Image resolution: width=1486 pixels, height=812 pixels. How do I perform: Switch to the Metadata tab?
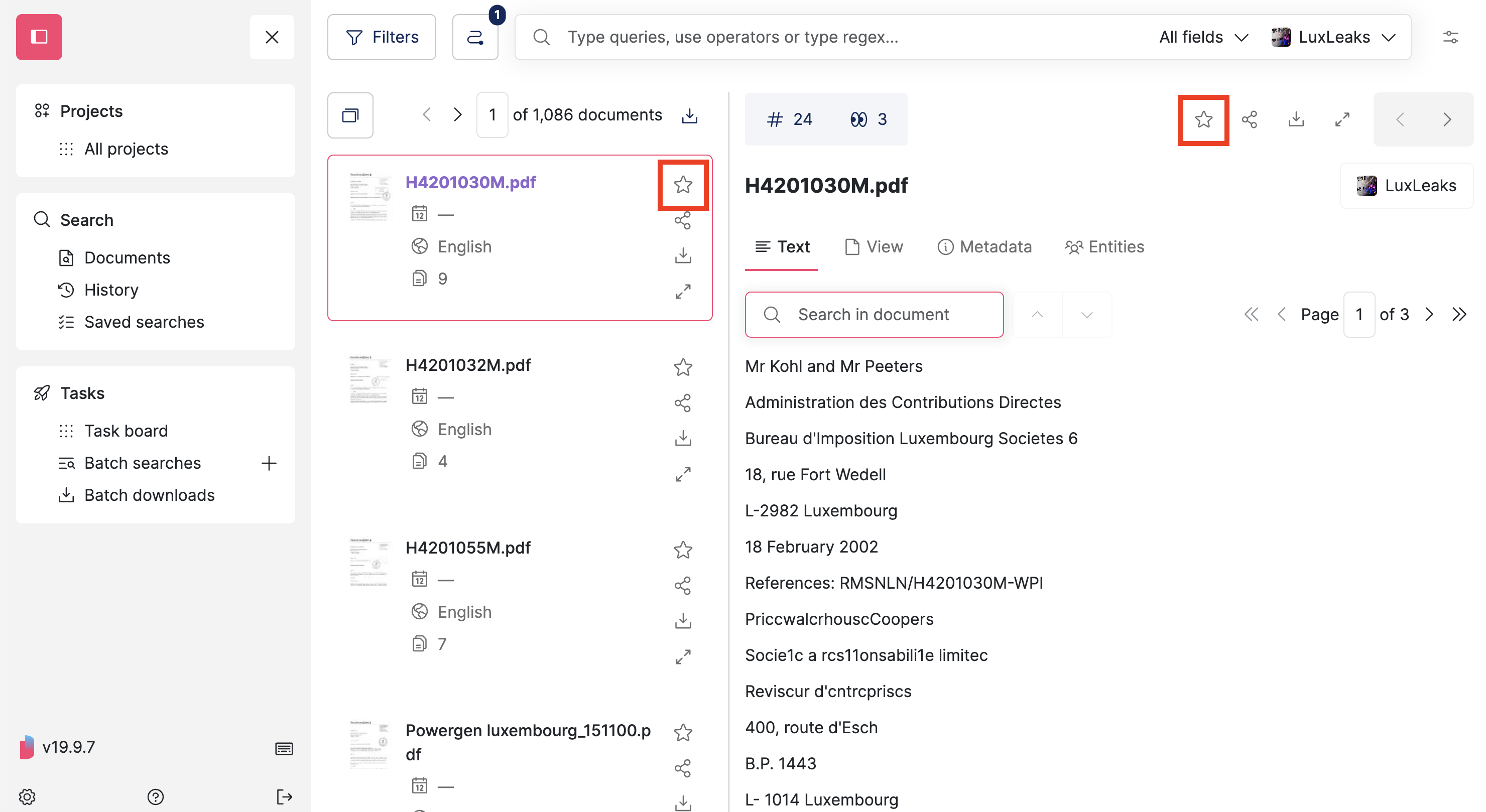984,247
